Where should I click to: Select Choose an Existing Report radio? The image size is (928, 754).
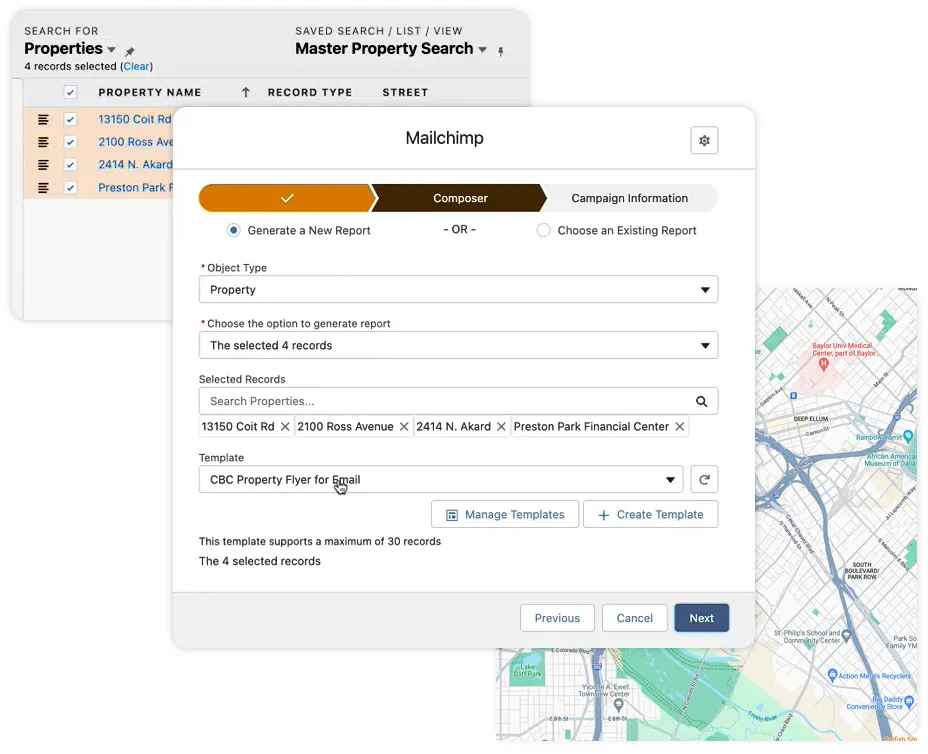click(x=543, y=230)
